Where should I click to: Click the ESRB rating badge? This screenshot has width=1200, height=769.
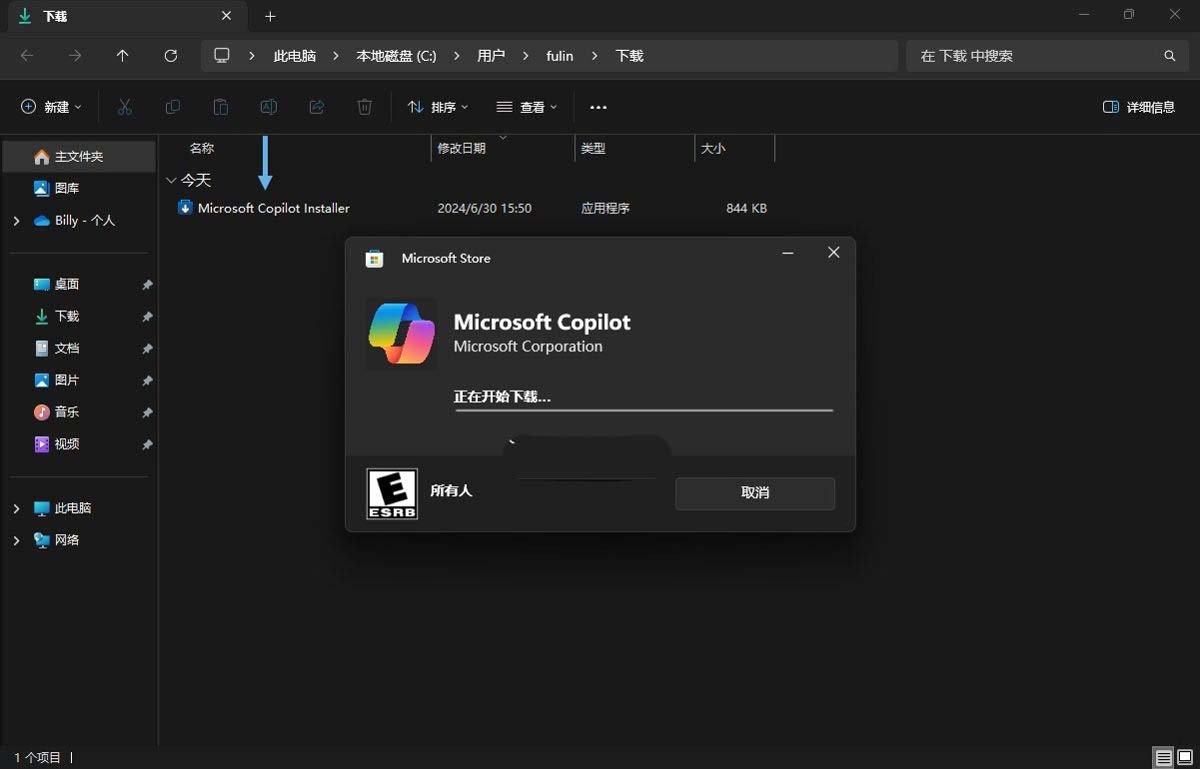(392, 493)
